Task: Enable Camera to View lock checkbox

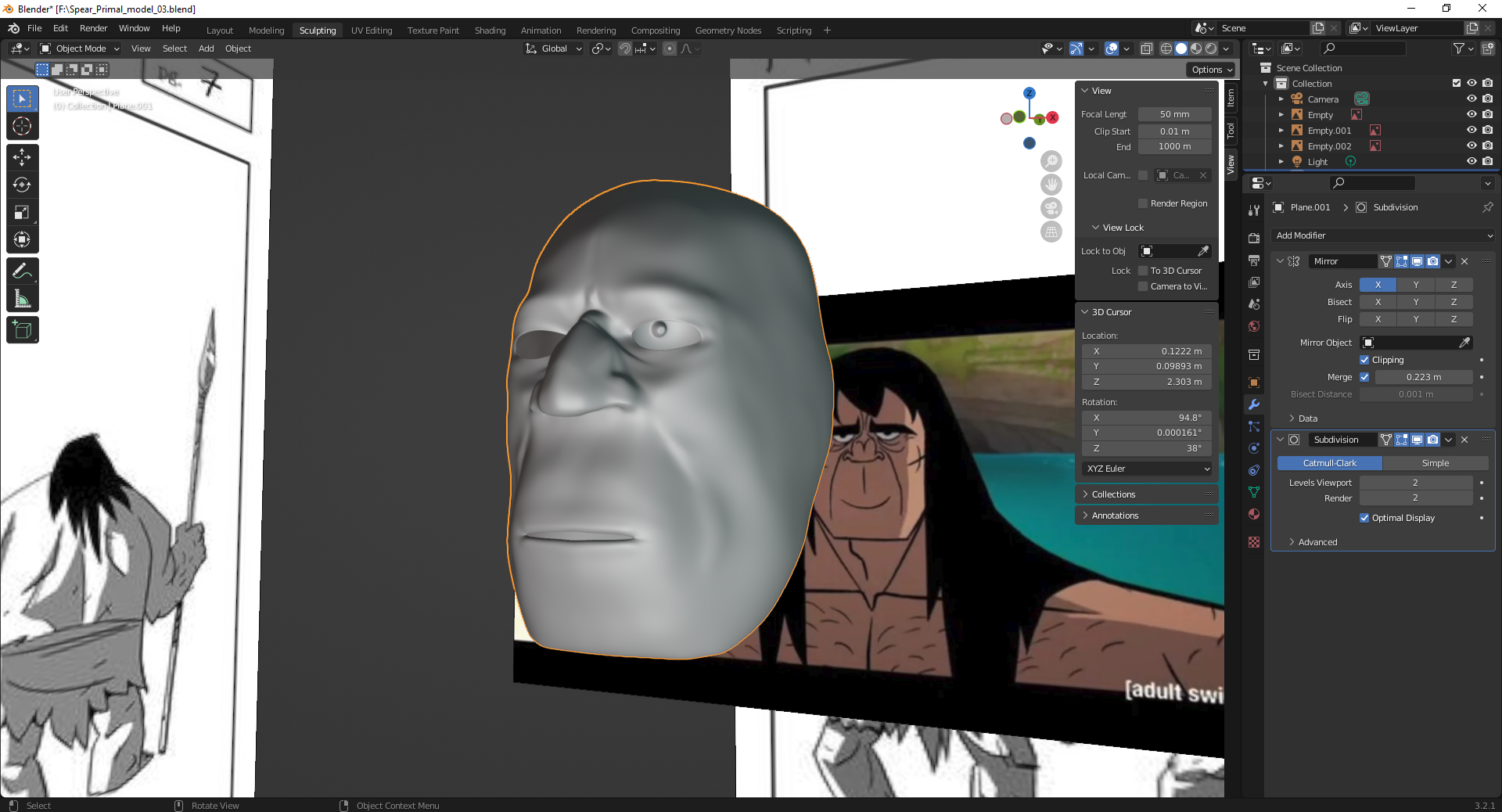Action: click(x=1143, y=286)
